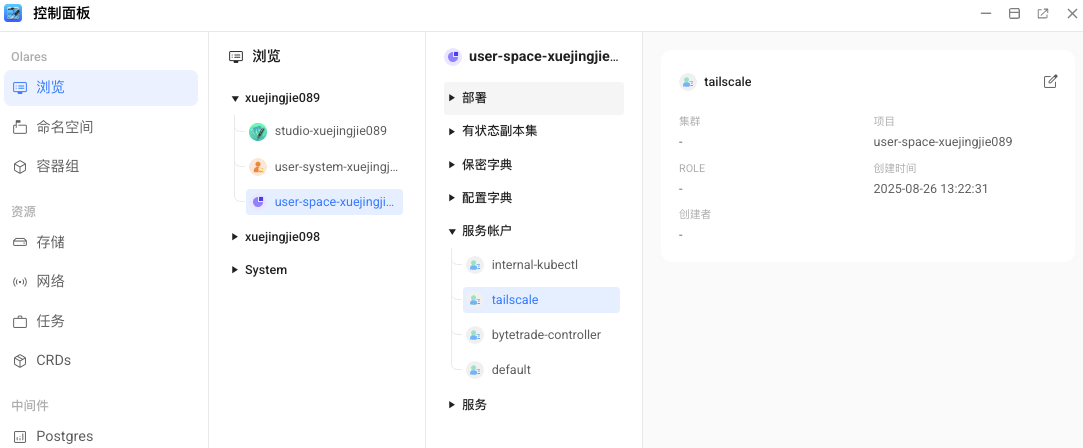Expand the 有状态副本集 section
Viewport: 1083px width, 448px height.
point(452,131)
